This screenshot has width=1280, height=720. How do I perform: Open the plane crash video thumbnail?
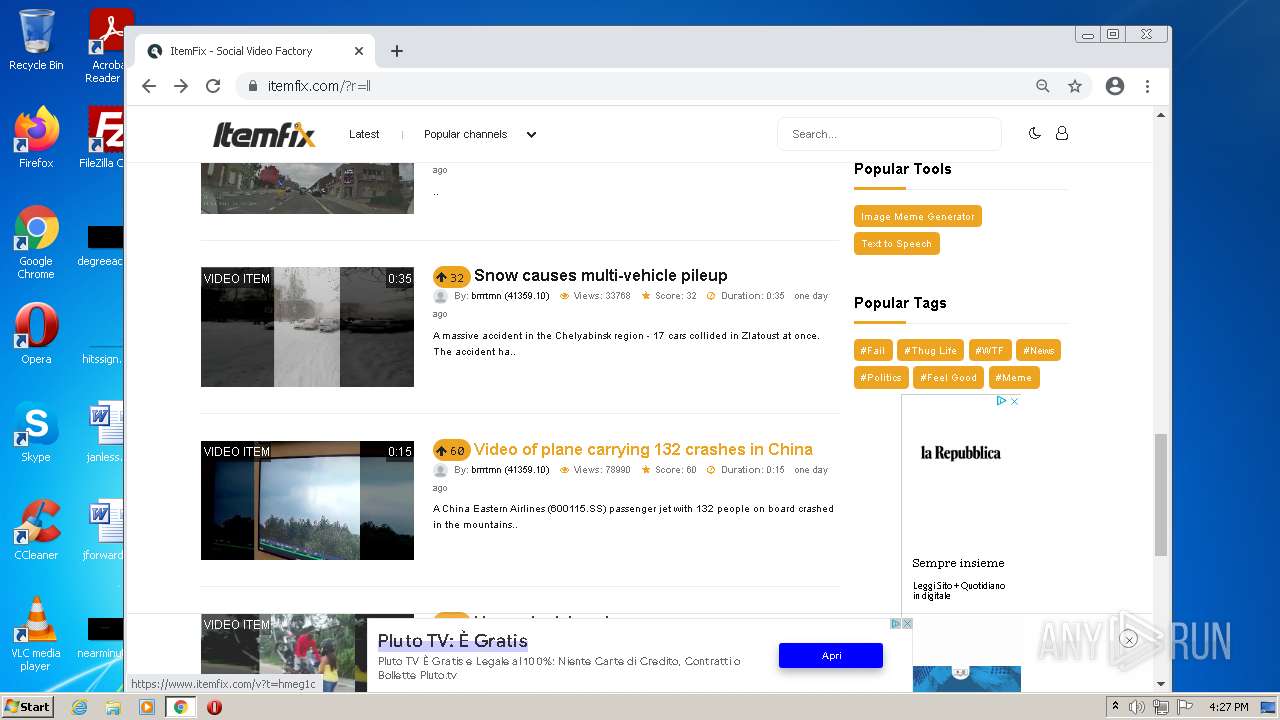(x=307, y=500)
